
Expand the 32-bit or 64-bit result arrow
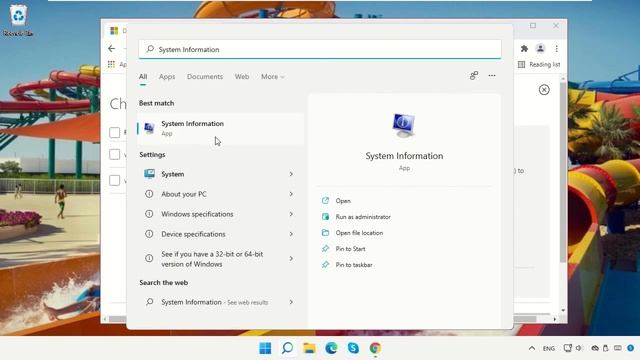pyautogui.click(x=291, y=258)
